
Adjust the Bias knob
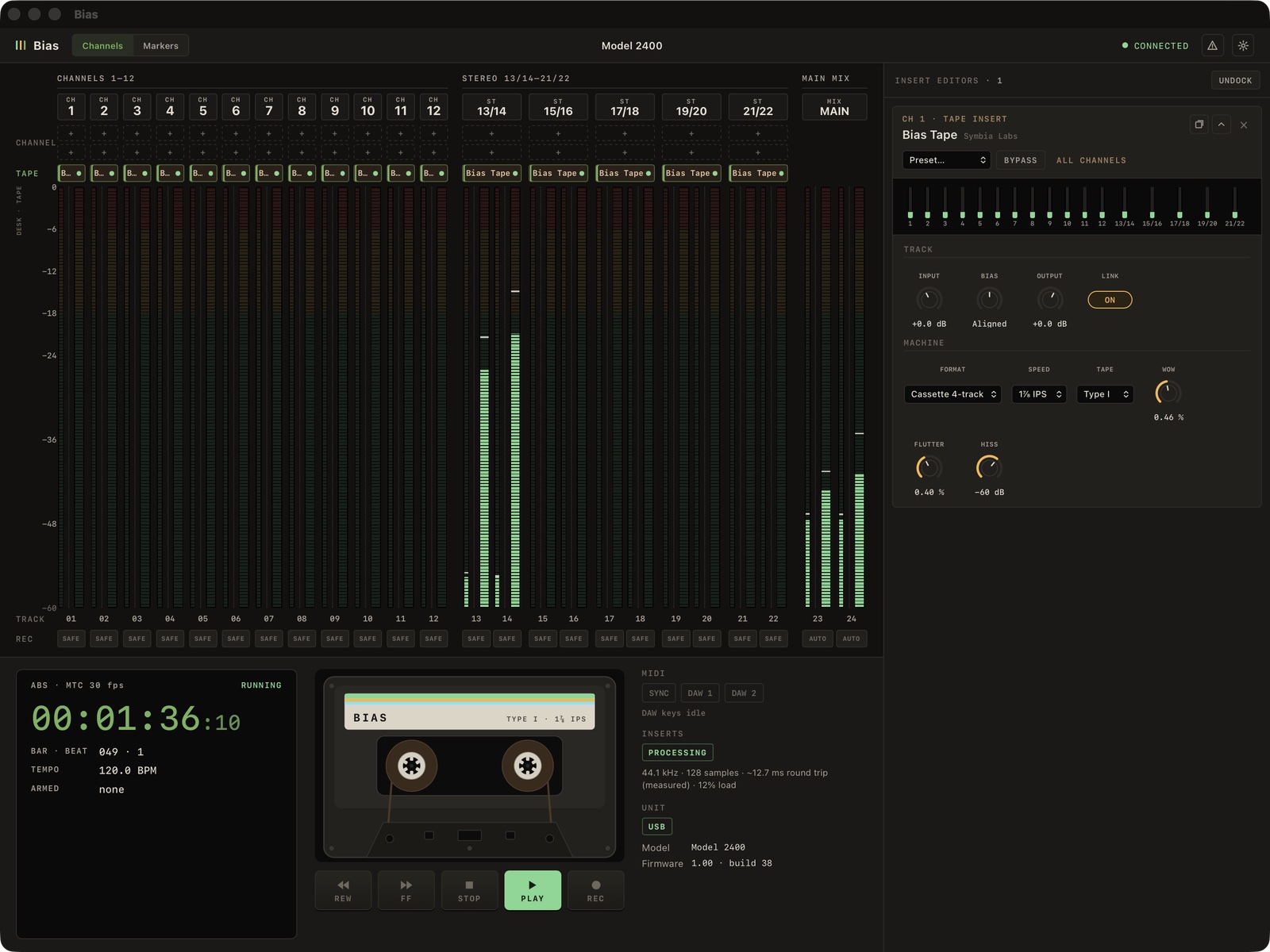click(989, 299)
